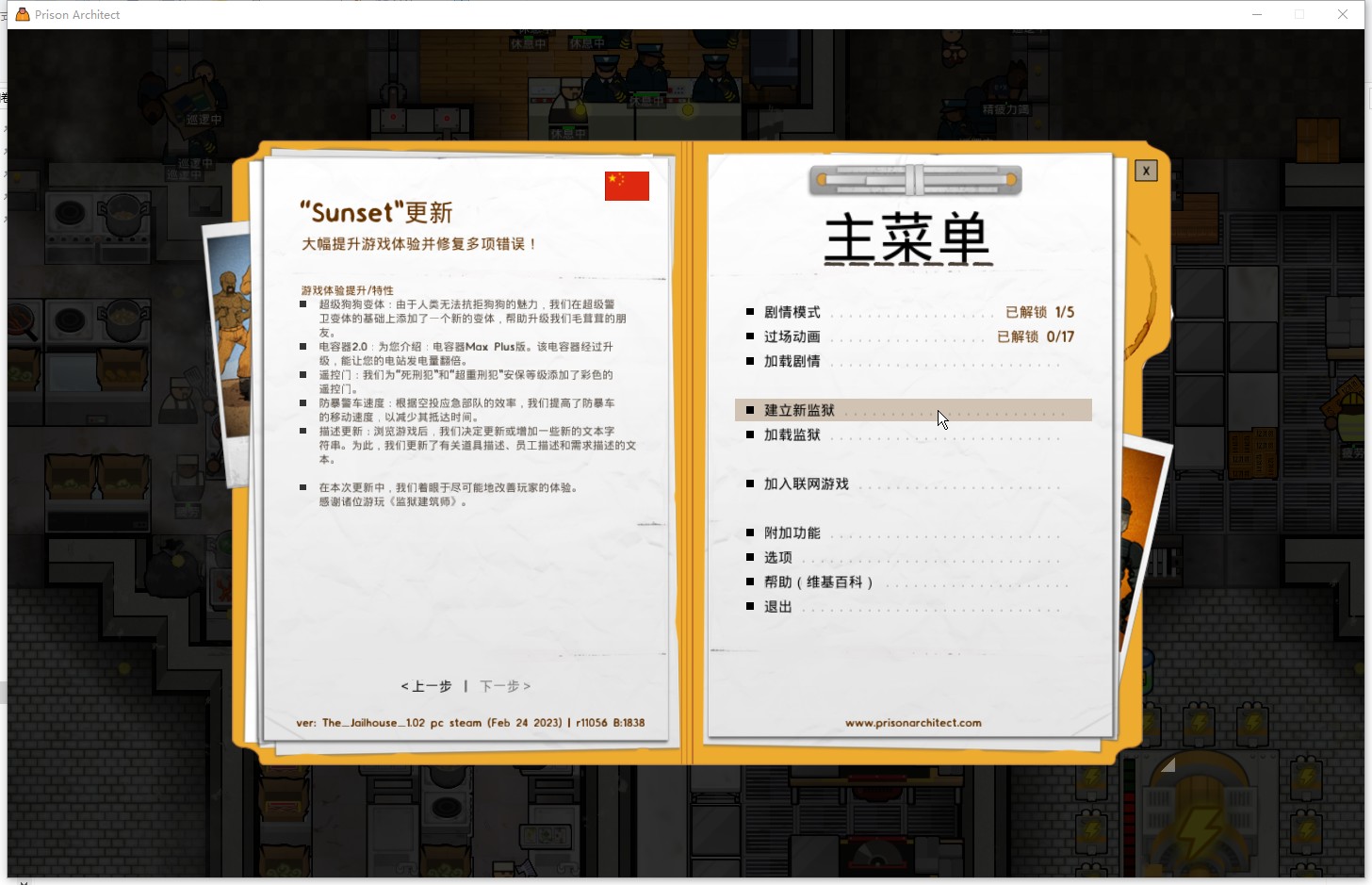The width and height of the screenshot is (1372, 885).
Task: Open 帮助（维基百科）wiki help
Action: pos(819,582)
